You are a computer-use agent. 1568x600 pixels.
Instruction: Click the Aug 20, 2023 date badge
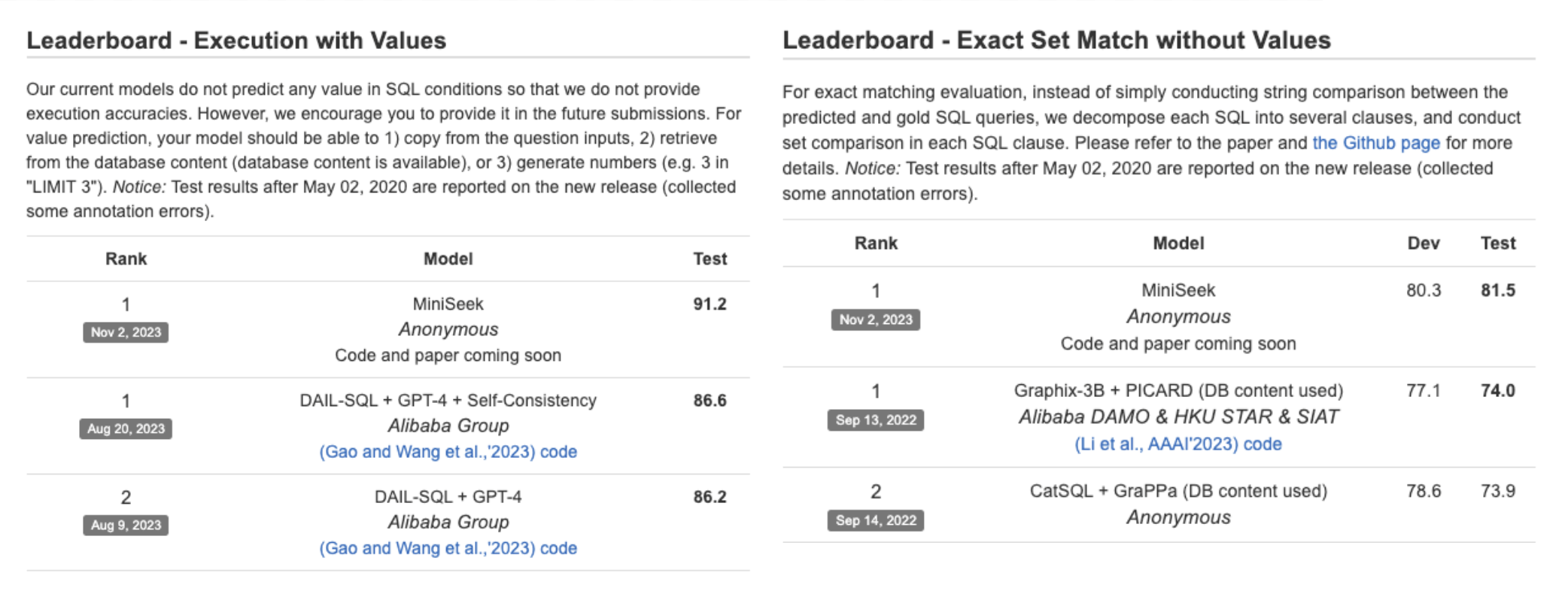126,429
